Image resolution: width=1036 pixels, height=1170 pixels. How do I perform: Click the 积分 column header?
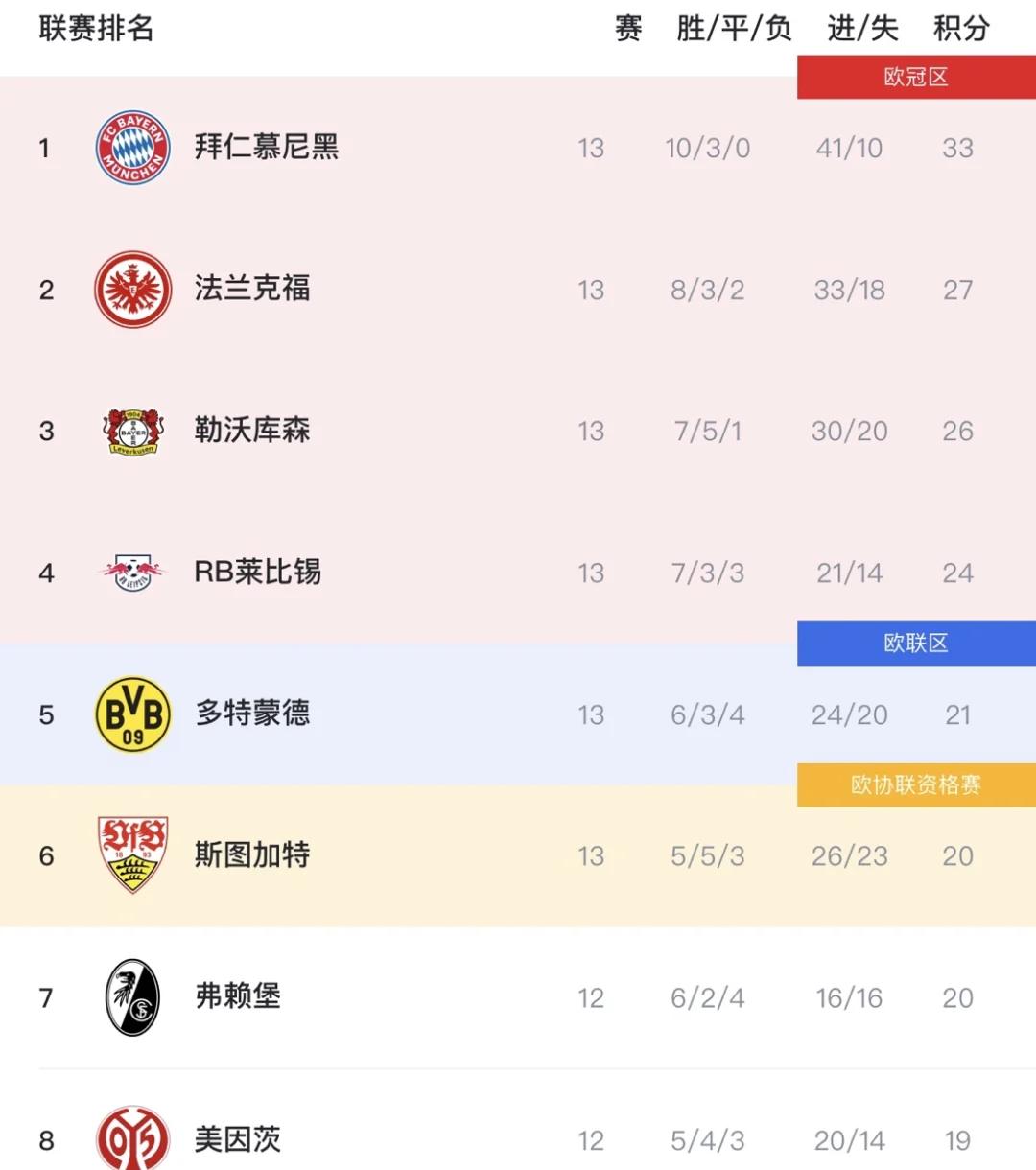point(960,29)
